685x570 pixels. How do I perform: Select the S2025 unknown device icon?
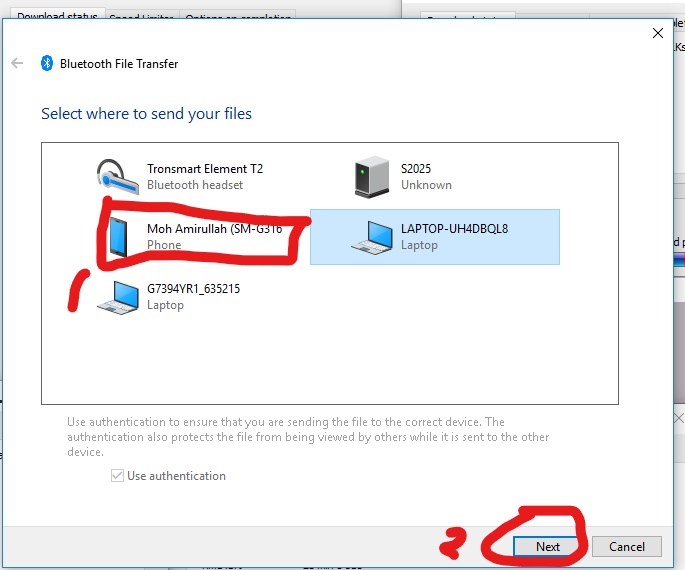371,176
